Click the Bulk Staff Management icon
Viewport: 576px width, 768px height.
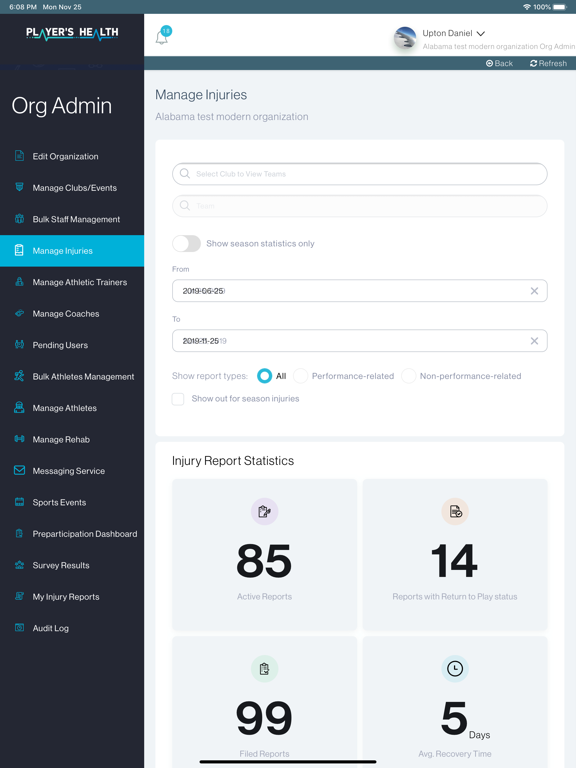point(19,219)
